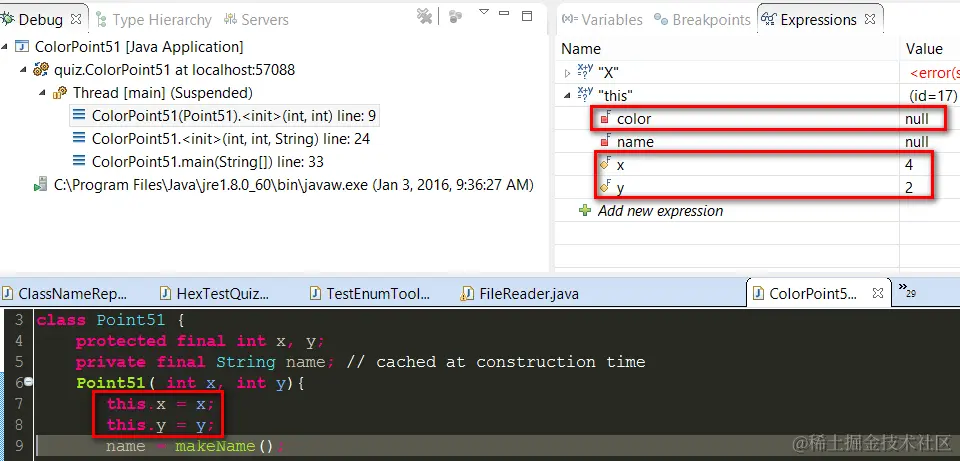This screenshot has height=461, width=960.
Task: Minimize the Debug view panel
Action: tap(504, 12)
